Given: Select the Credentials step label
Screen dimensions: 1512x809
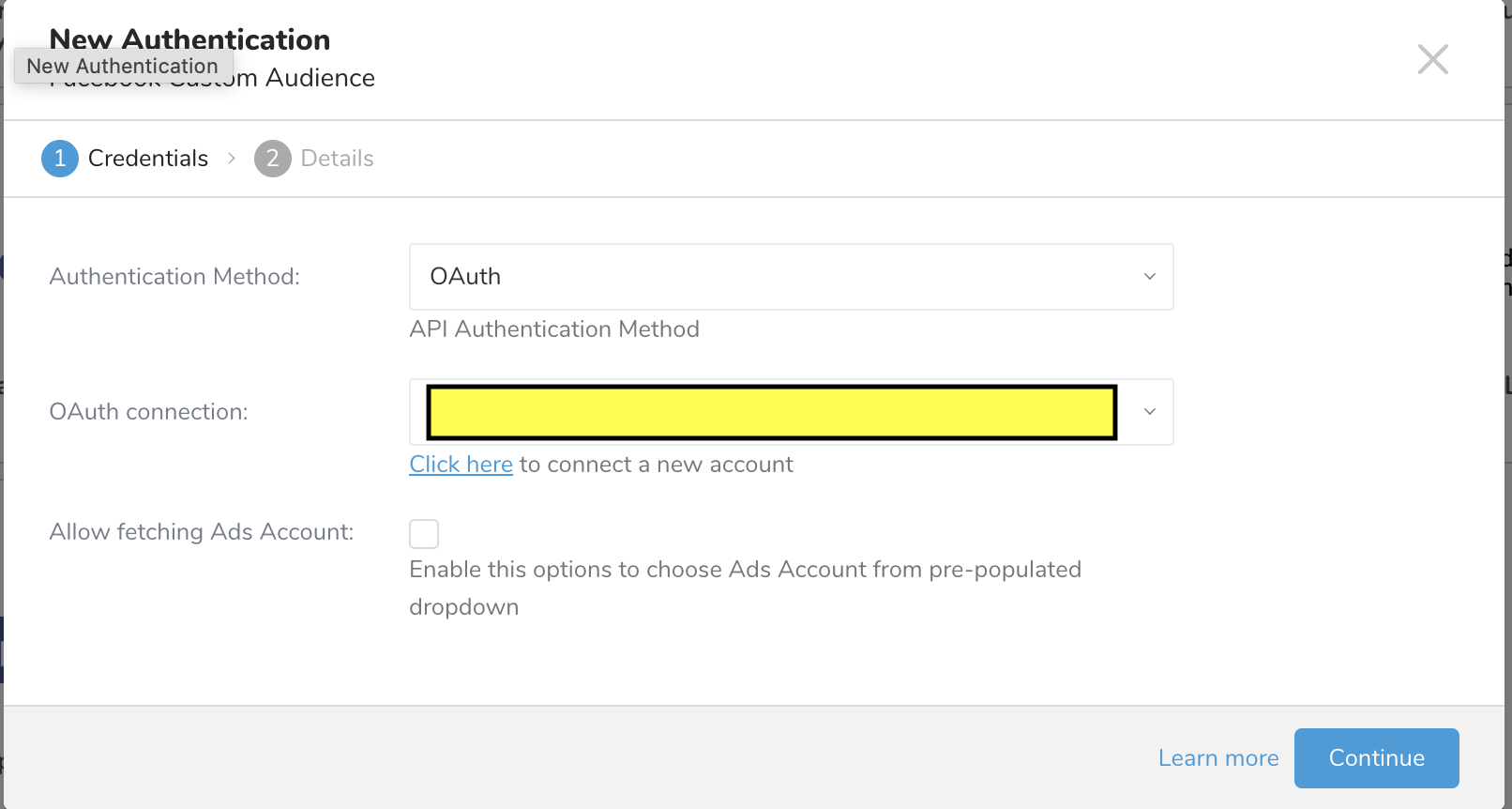Looking at the screenshot, I should coord(147,159).
